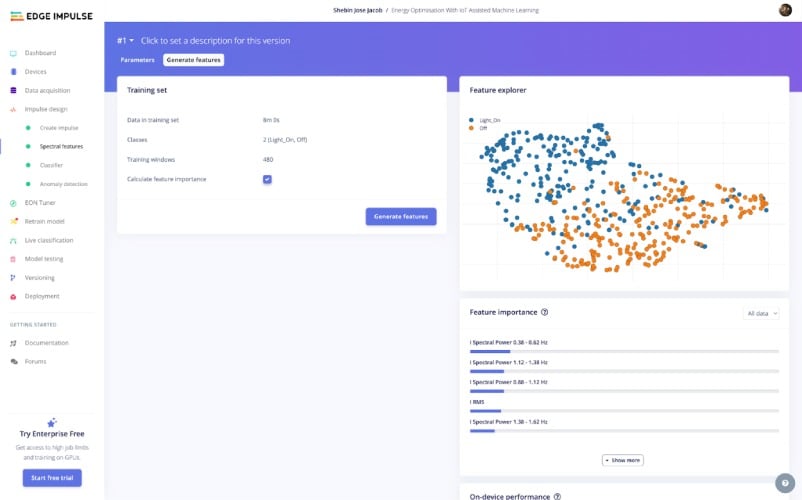Viewport: 802px width, 500px height.
Task: Switch to the Parameters tab
Action: click(x=137, y=60)
